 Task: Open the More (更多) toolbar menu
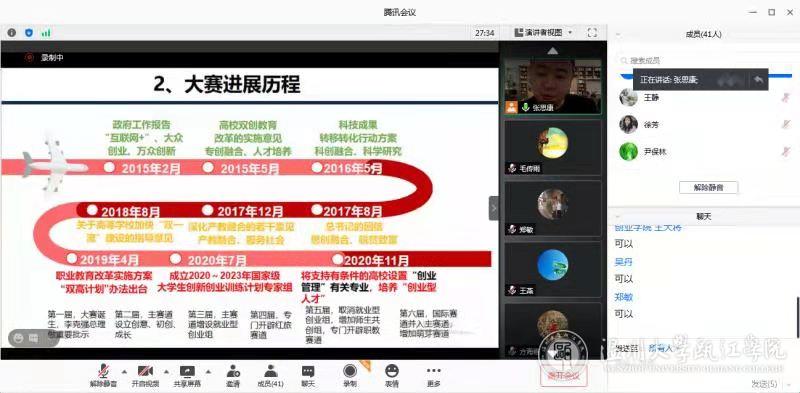click(433, 376)
